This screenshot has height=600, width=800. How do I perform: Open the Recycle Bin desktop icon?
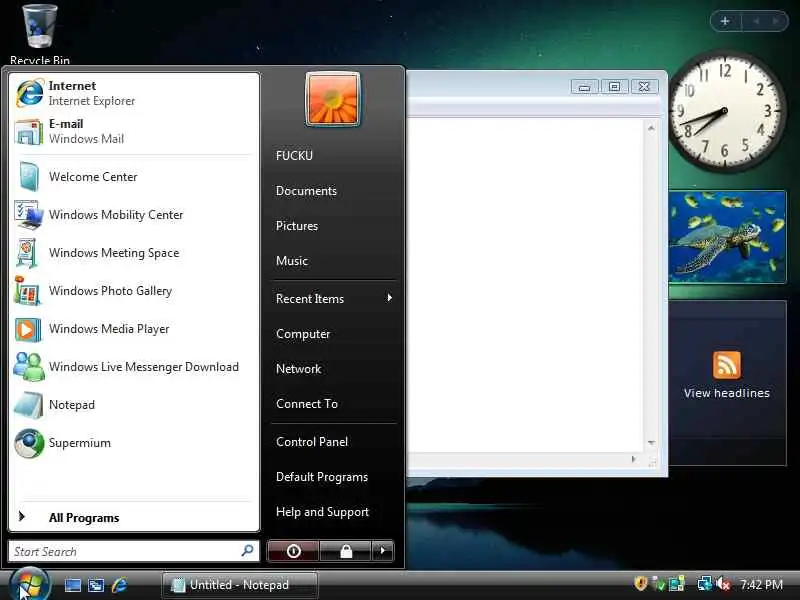click(40, 27)
